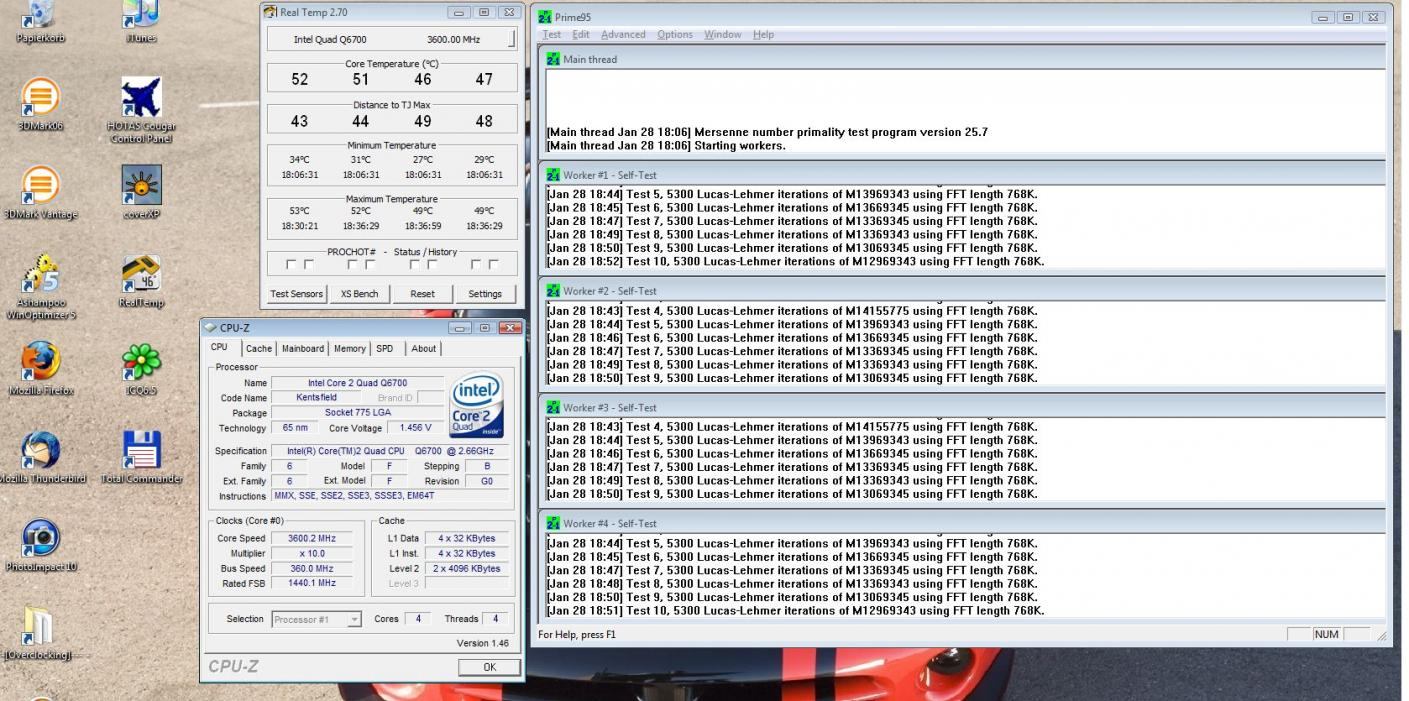
Task: Click the Reset button in Real Temp
Action: click(422, 294)
